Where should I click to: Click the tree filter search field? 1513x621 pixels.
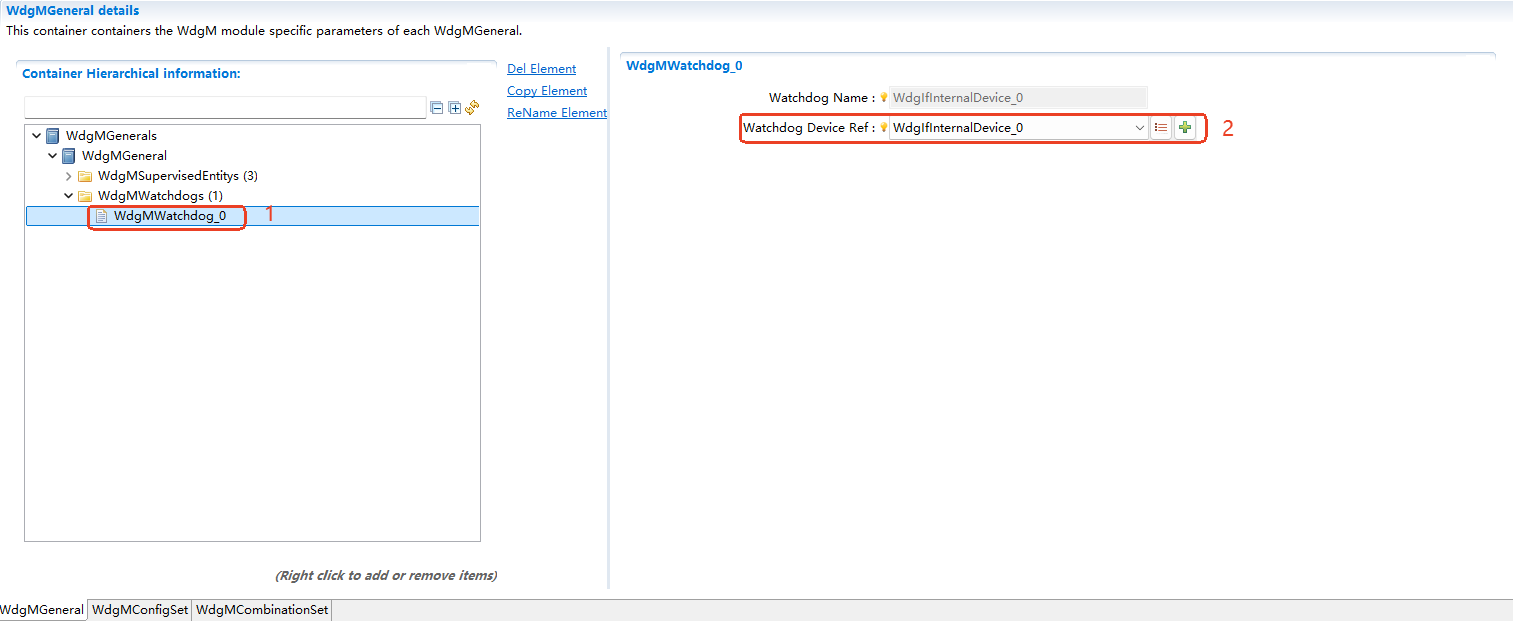tap(225, 107)
